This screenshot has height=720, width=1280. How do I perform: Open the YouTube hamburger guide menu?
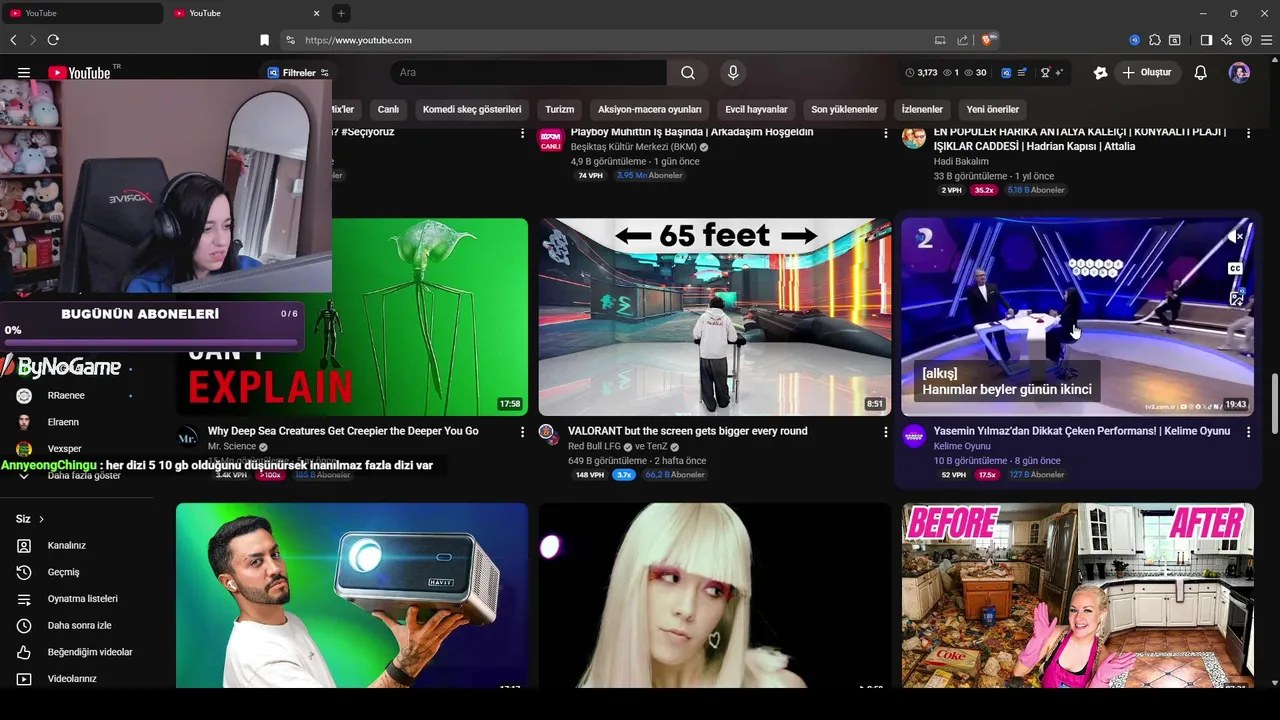pyautogui.click(x=24, y=73)
